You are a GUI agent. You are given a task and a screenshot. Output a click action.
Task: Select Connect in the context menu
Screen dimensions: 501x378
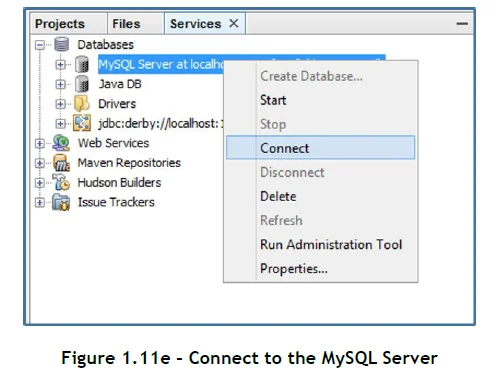pos(321,147)
